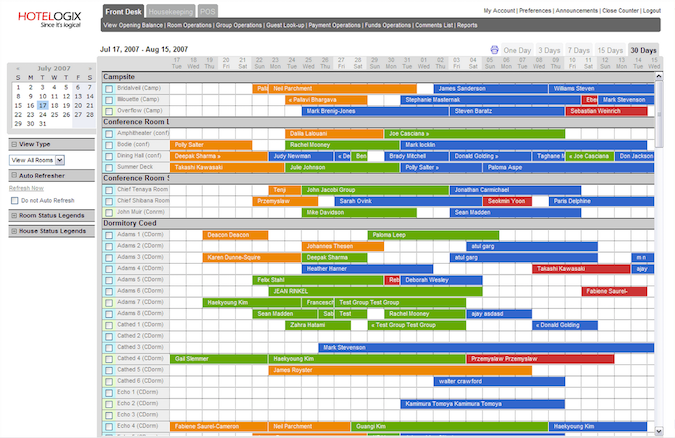Click the printer icon beside One Day

click(x=494, y=50)
